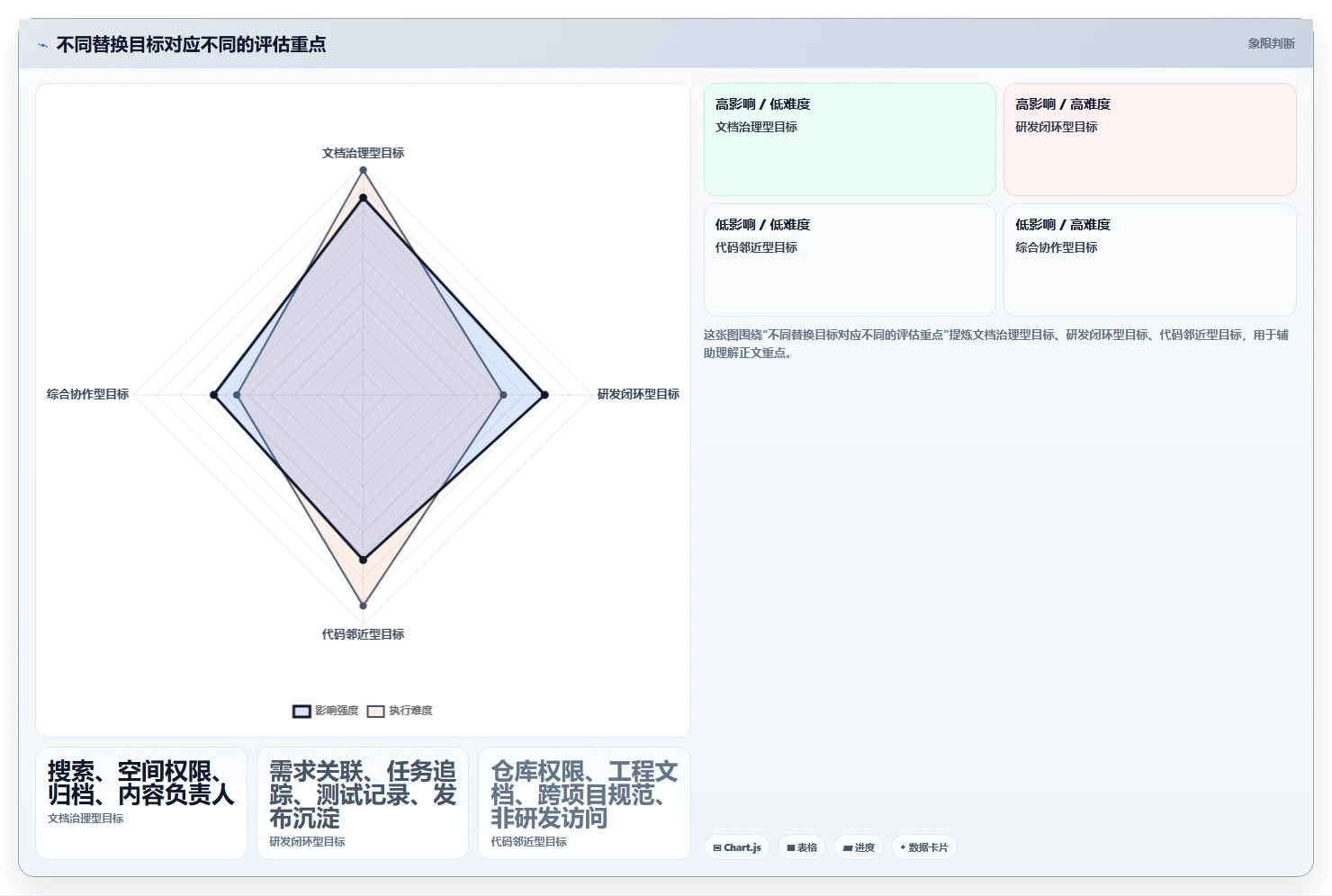Screen dimensions: 1332x896
Task: Click the 执行难度 point on the 研发闭环型目标 axis
Action: [x=503, y=395]
